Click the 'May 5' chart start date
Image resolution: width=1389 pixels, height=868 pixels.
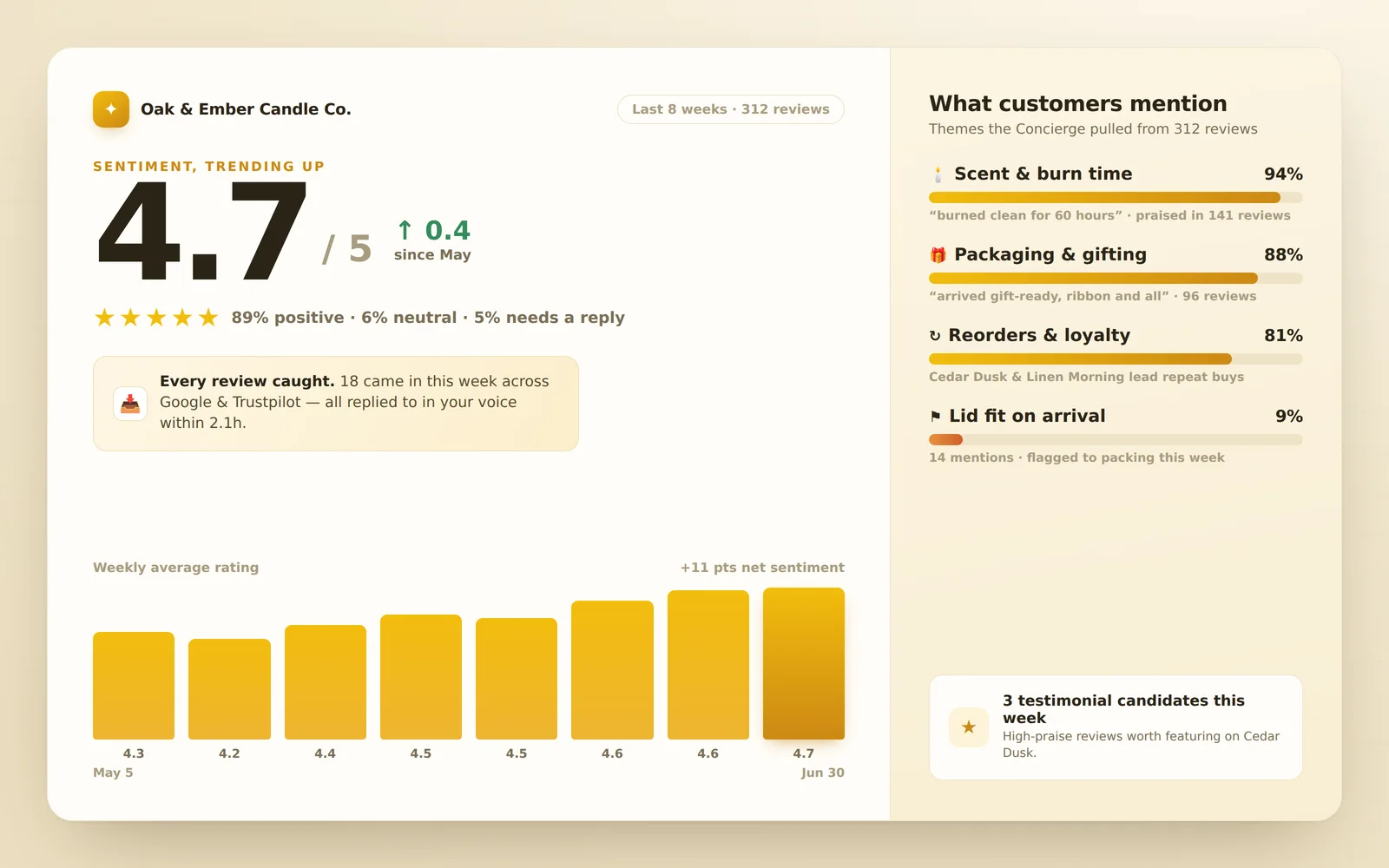113,773
